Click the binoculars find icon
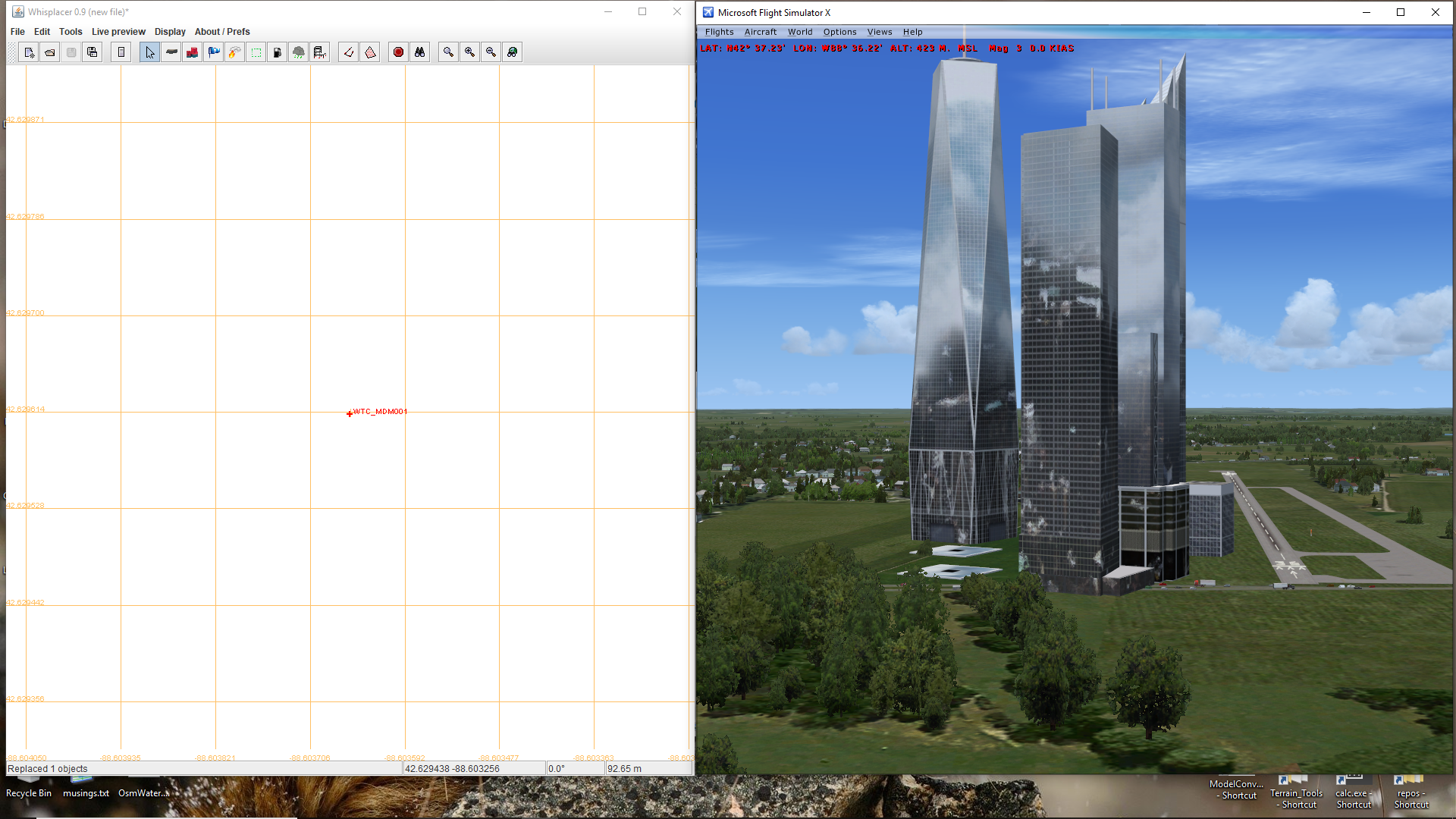The width and height of the screenshot is (1456, 819). [419, 52]
